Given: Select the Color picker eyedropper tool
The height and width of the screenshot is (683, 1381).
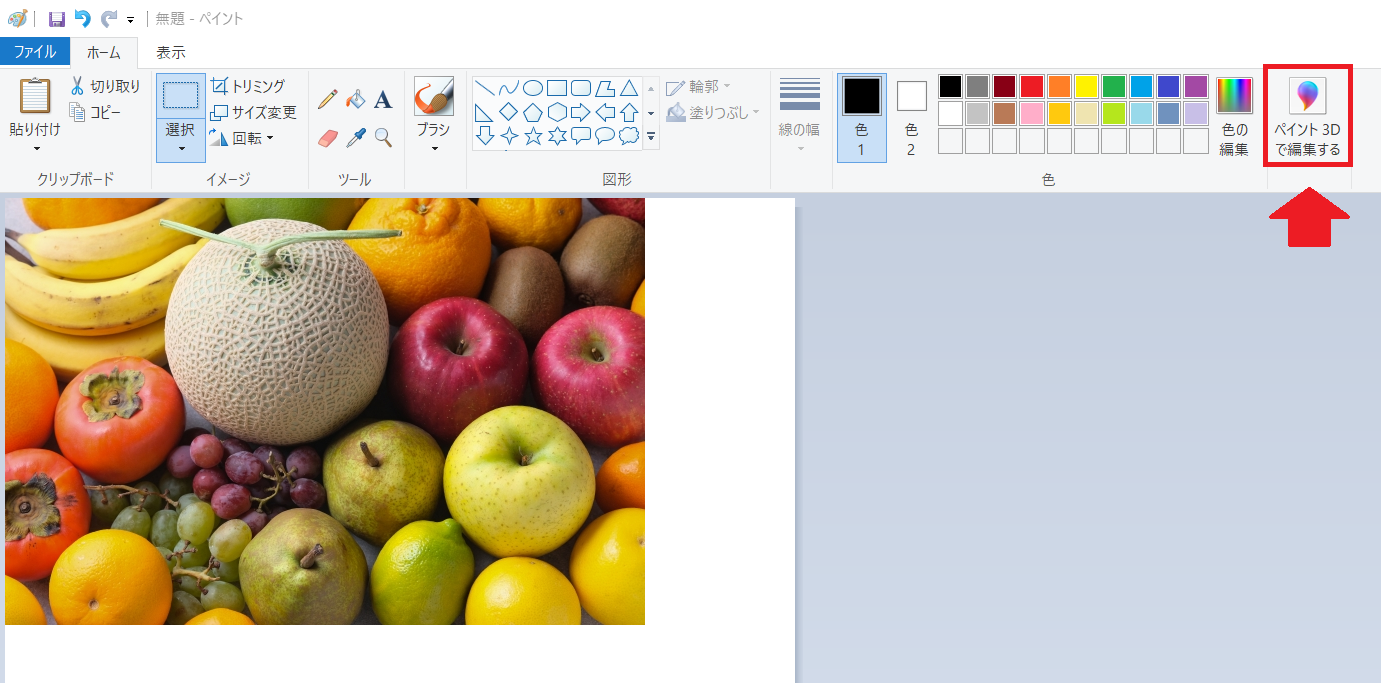Looking at the screenshot, I should pos(355,137).
